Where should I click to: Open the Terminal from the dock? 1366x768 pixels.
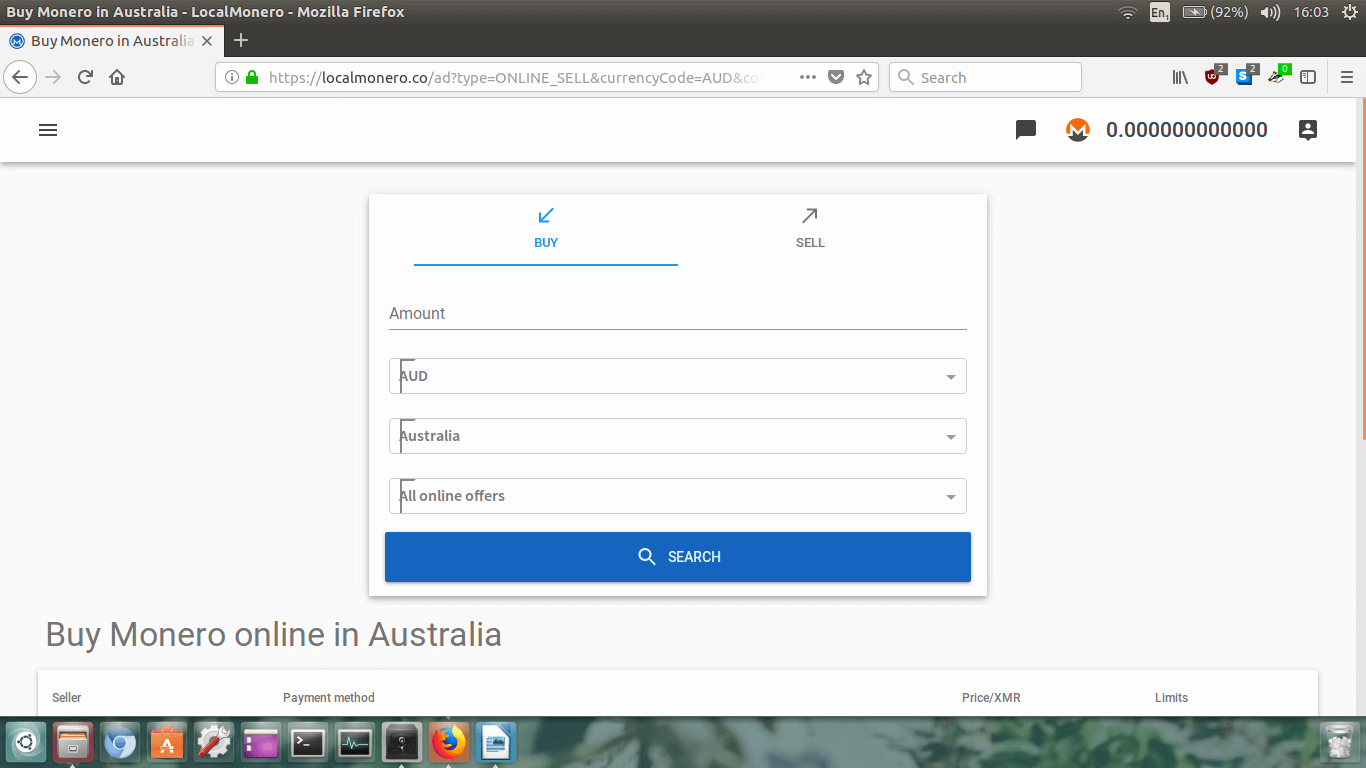(308, 743)
